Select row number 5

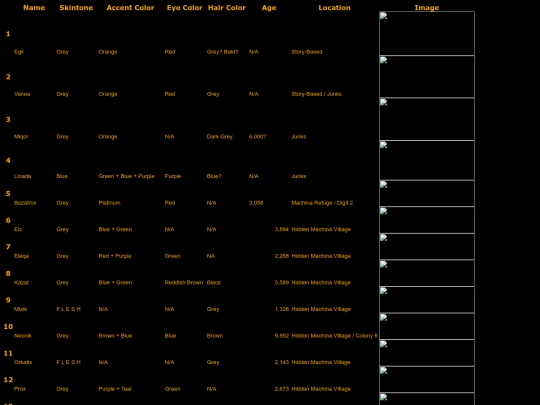pyautogui.click(x=8, y=194)
